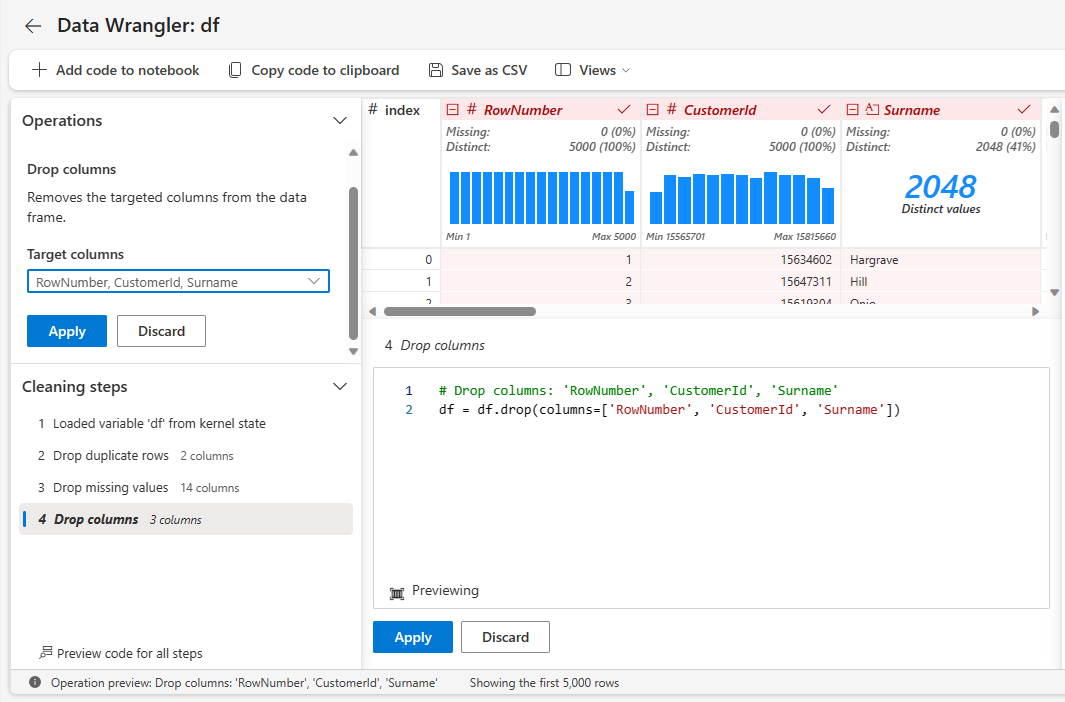This screenshot has height=702, width=1065.
Task: Collapse the Cleaning steps section
Action: click(x=340, y=387)
